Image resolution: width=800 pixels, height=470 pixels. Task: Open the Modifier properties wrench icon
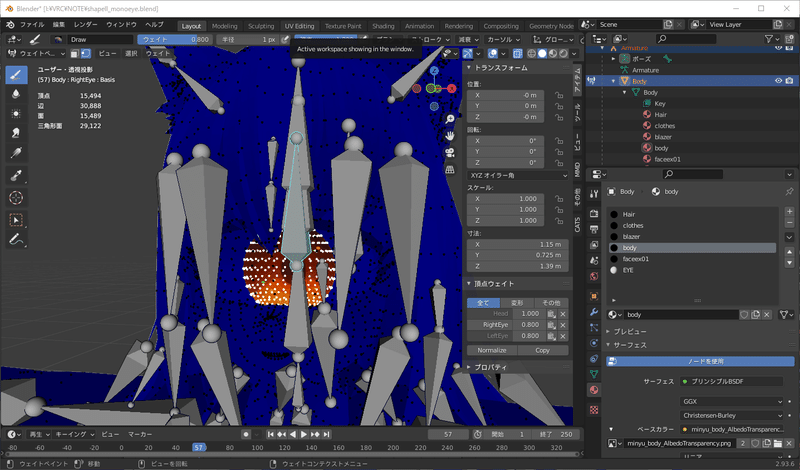594,312
